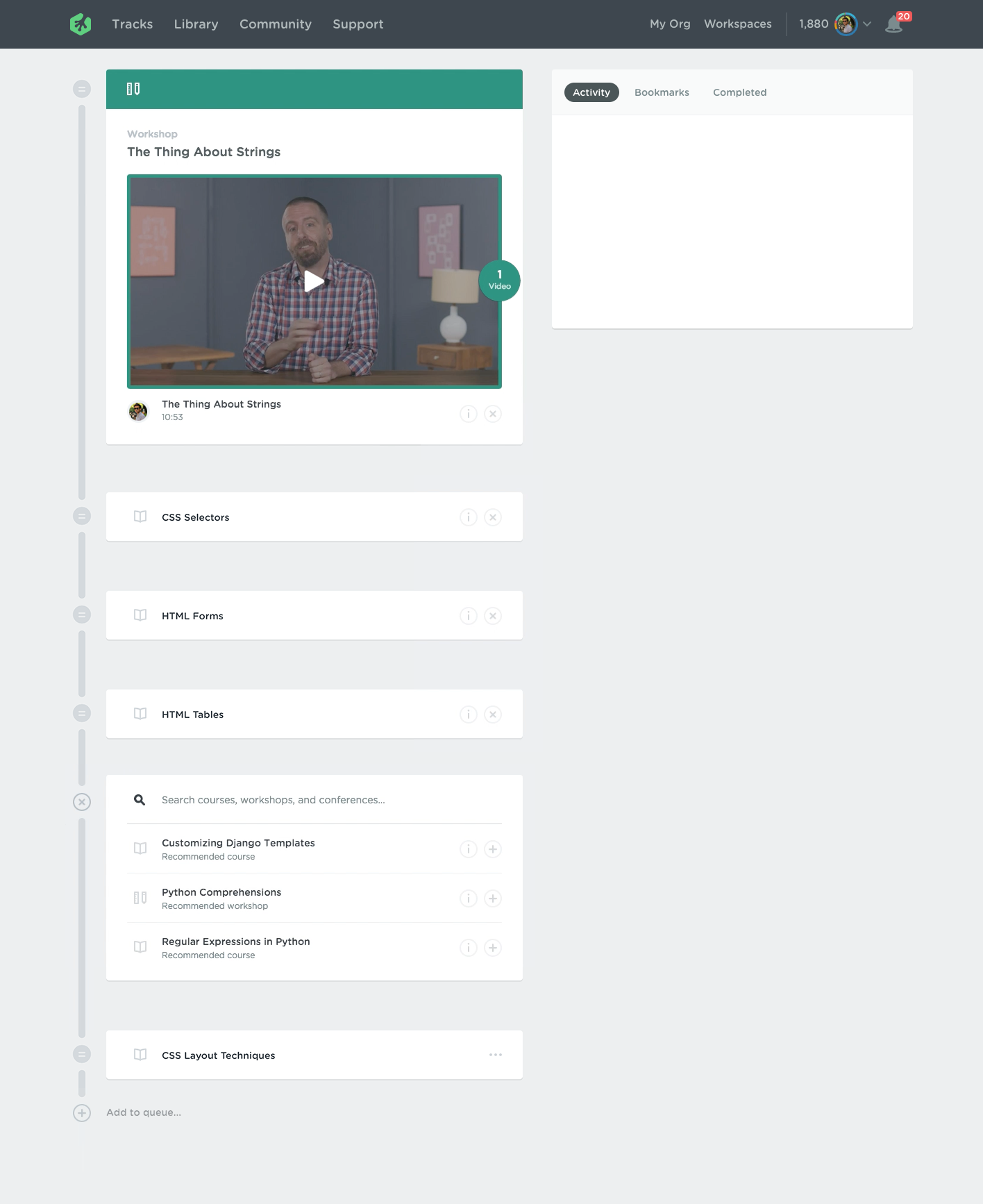Show info for CSS Selectors
Image resolution: width=983 pixels, height=1204 pixels.
[x=469, y=517]
